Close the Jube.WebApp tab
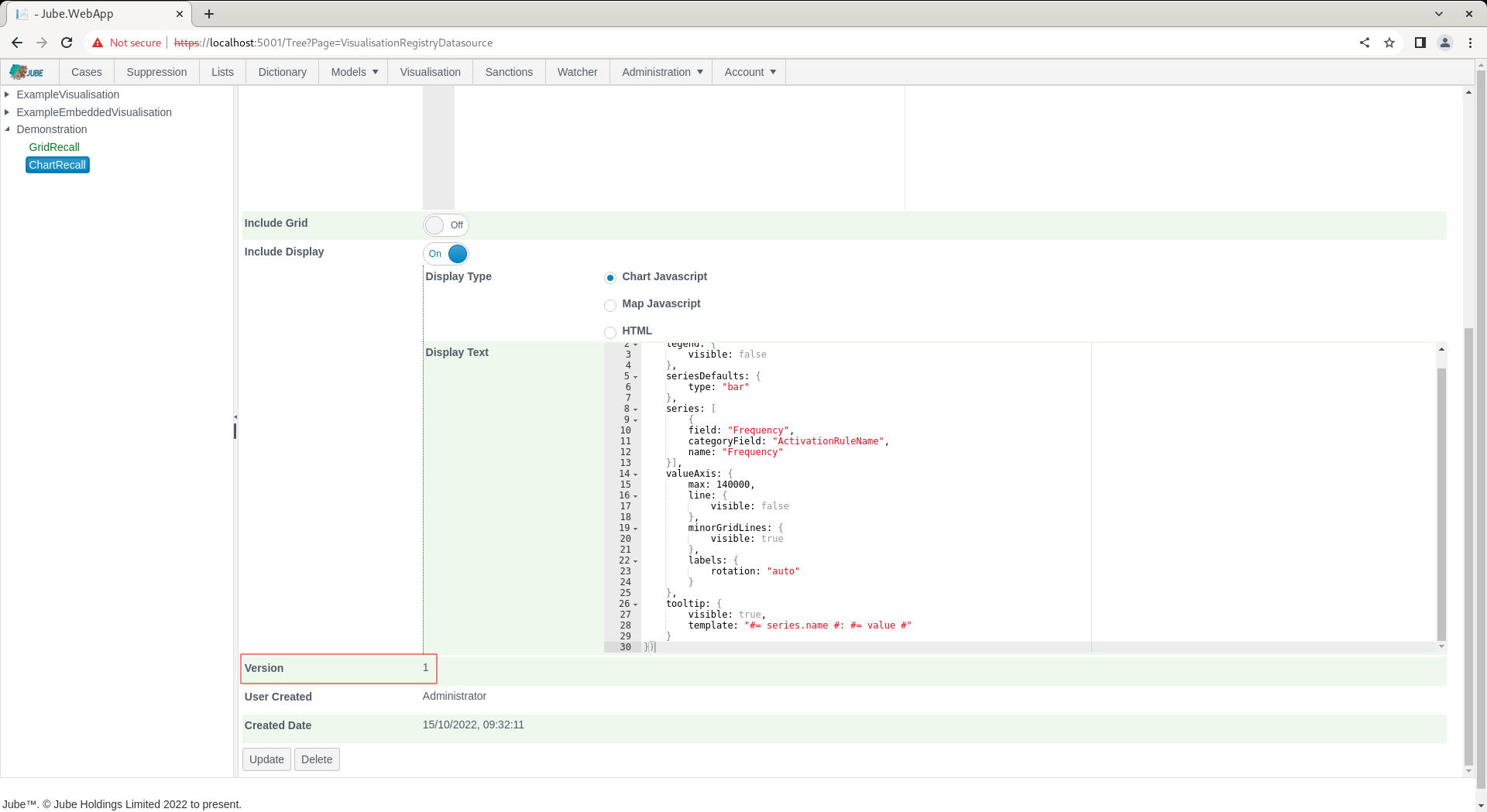This screenshot has width=1487, height=812. [x=179, y=14]
